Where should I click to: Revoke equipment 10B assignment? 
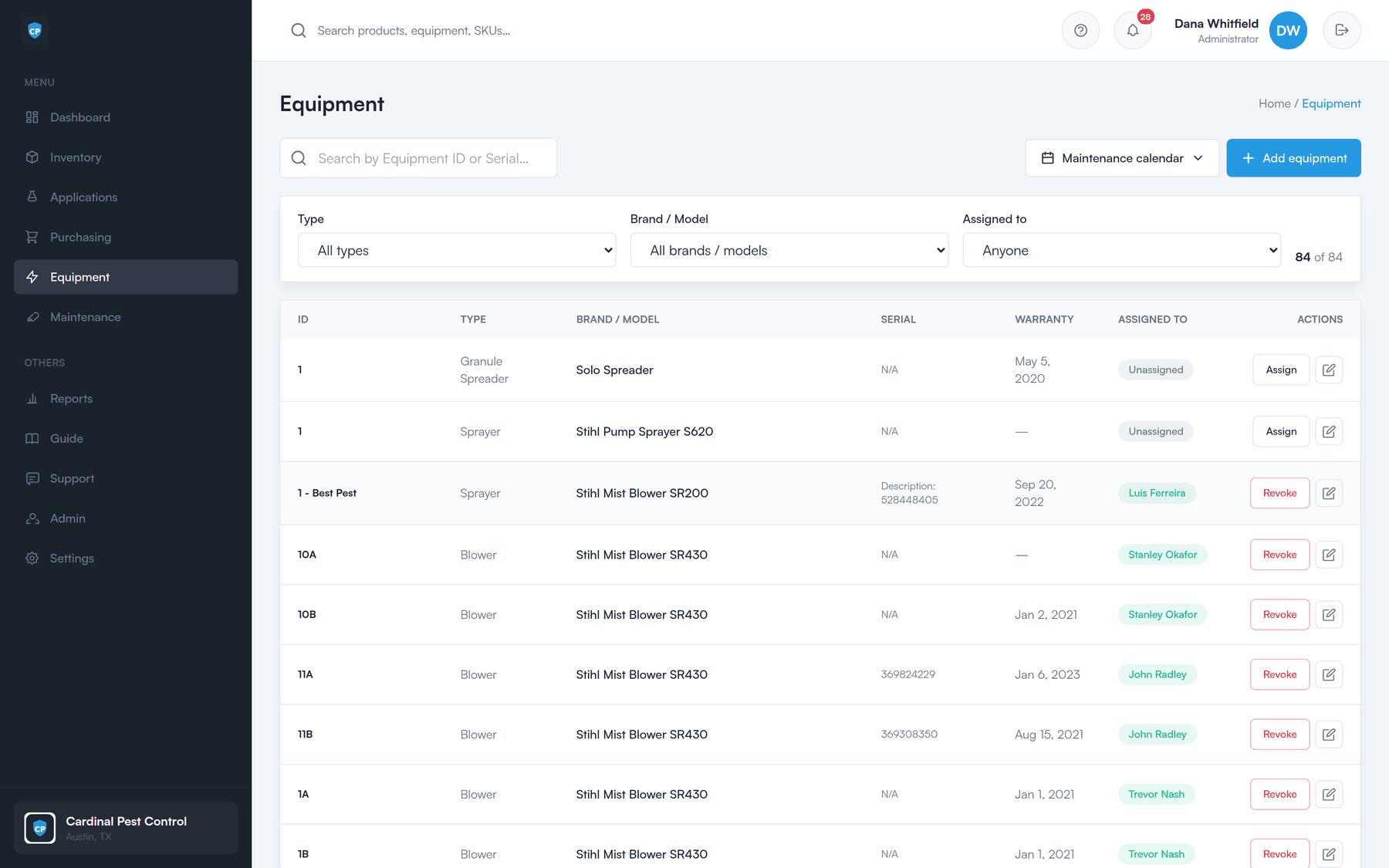pyautogui.click(x=1279, y=615)
